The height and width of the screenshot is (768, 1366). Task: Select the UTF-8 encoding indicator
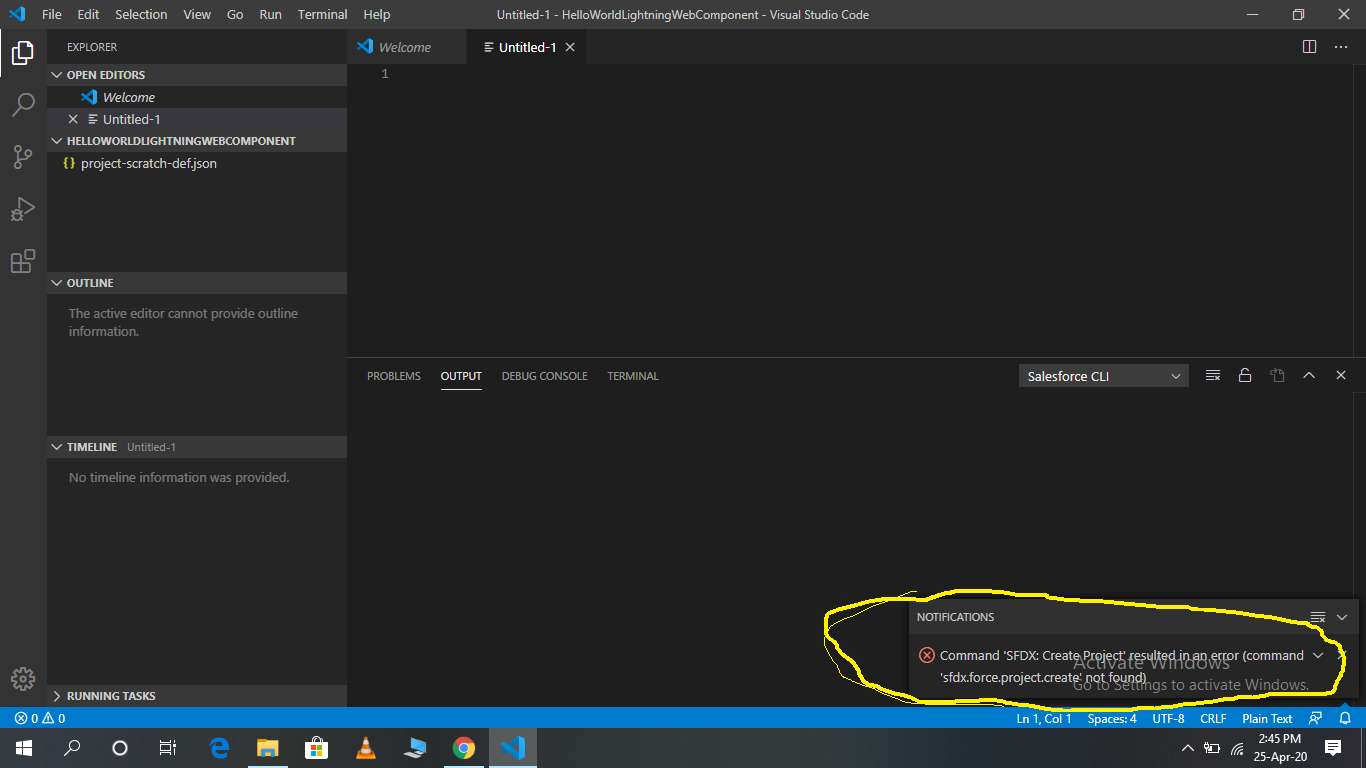[x=1168, y=718]
